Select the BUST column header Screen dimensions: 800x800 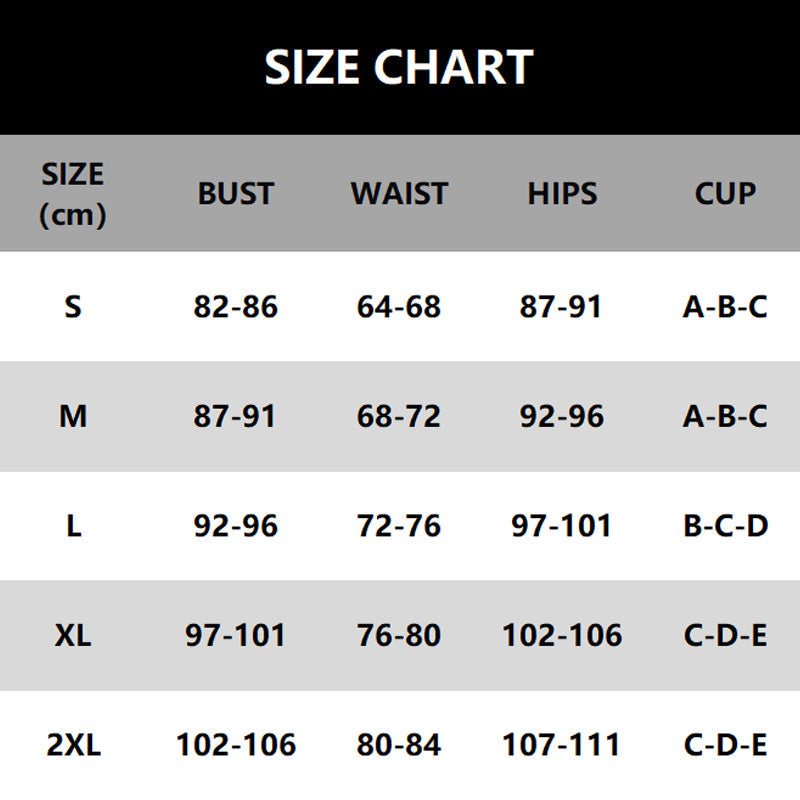[235, 193]
